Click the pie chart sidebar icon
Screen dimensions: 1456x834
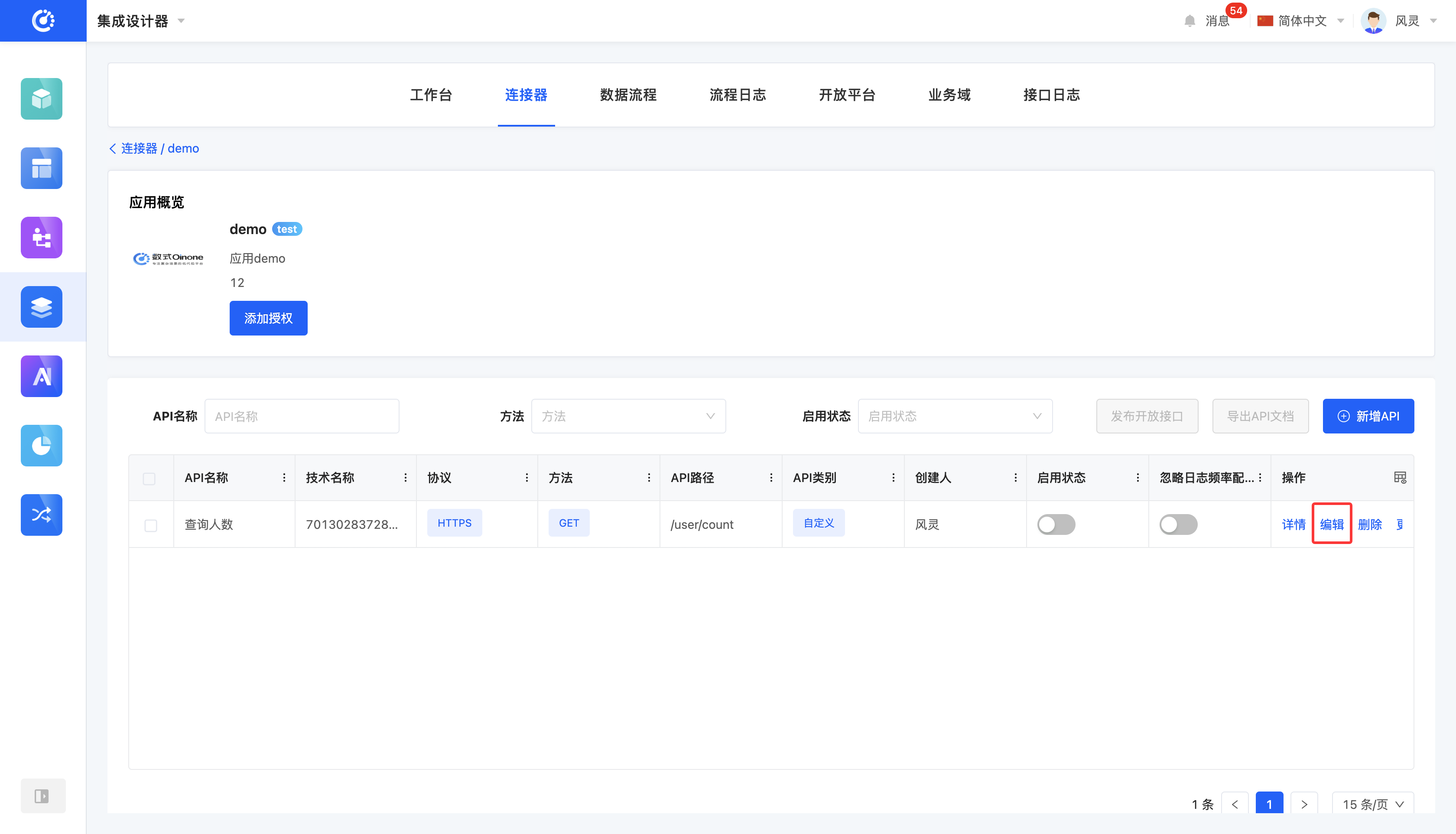tap(41, 446)
